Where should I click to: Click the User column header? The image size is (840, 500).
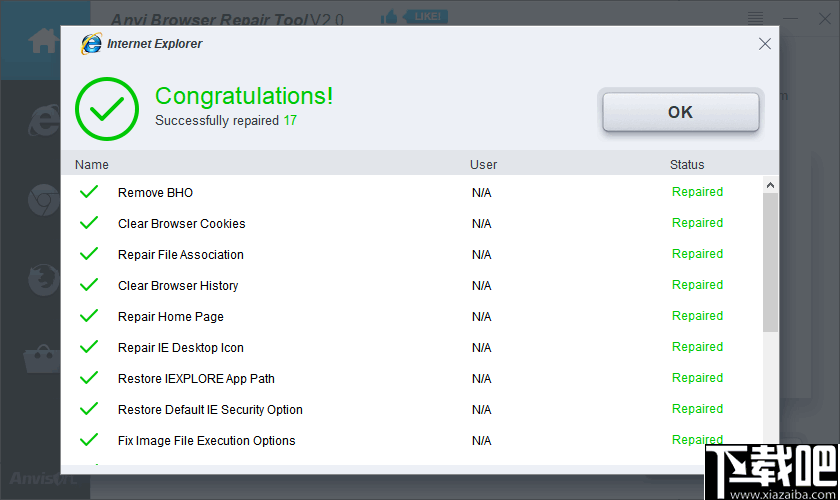(x=483, y=165)
